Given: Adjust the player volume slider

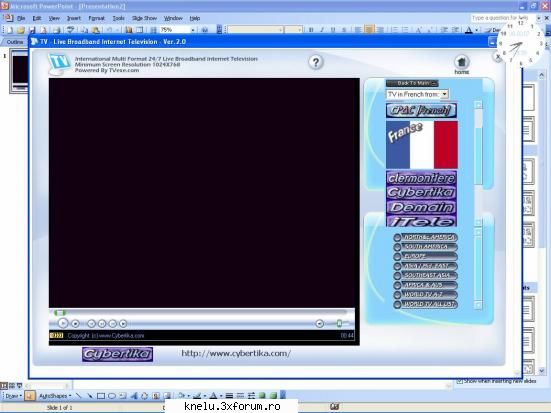Looking at the screenshot, I should coord(339,323).
